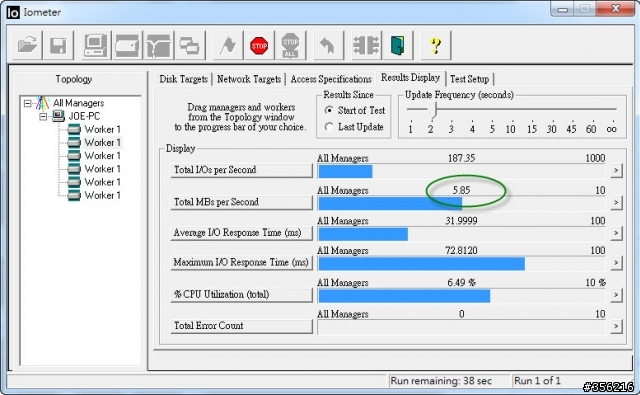640x395 pixels.
Task: Start a new manager from the computer icon
Action: [95, 45]
